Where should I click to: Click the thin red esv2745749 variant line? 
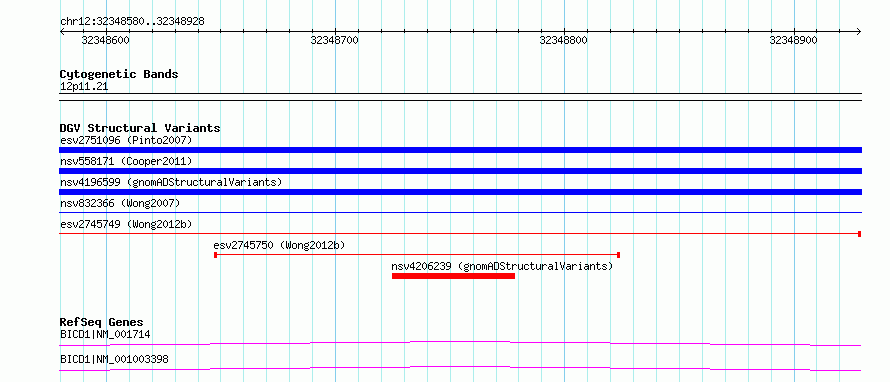click(460, 234)
